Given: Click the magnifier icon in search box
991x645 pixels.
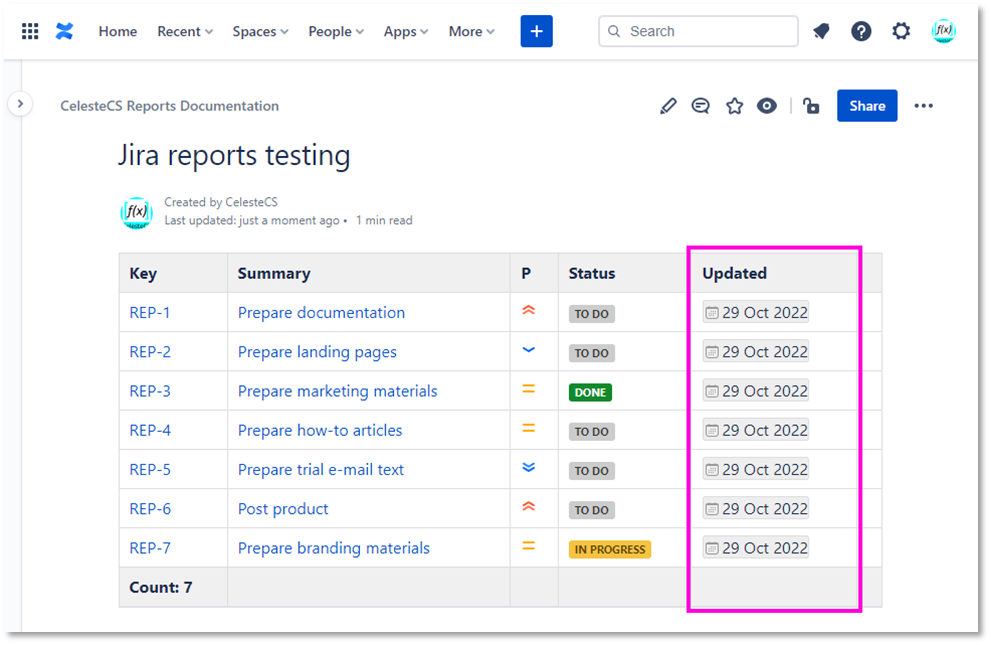Looking at the screenshot, I should coord(614,31).
